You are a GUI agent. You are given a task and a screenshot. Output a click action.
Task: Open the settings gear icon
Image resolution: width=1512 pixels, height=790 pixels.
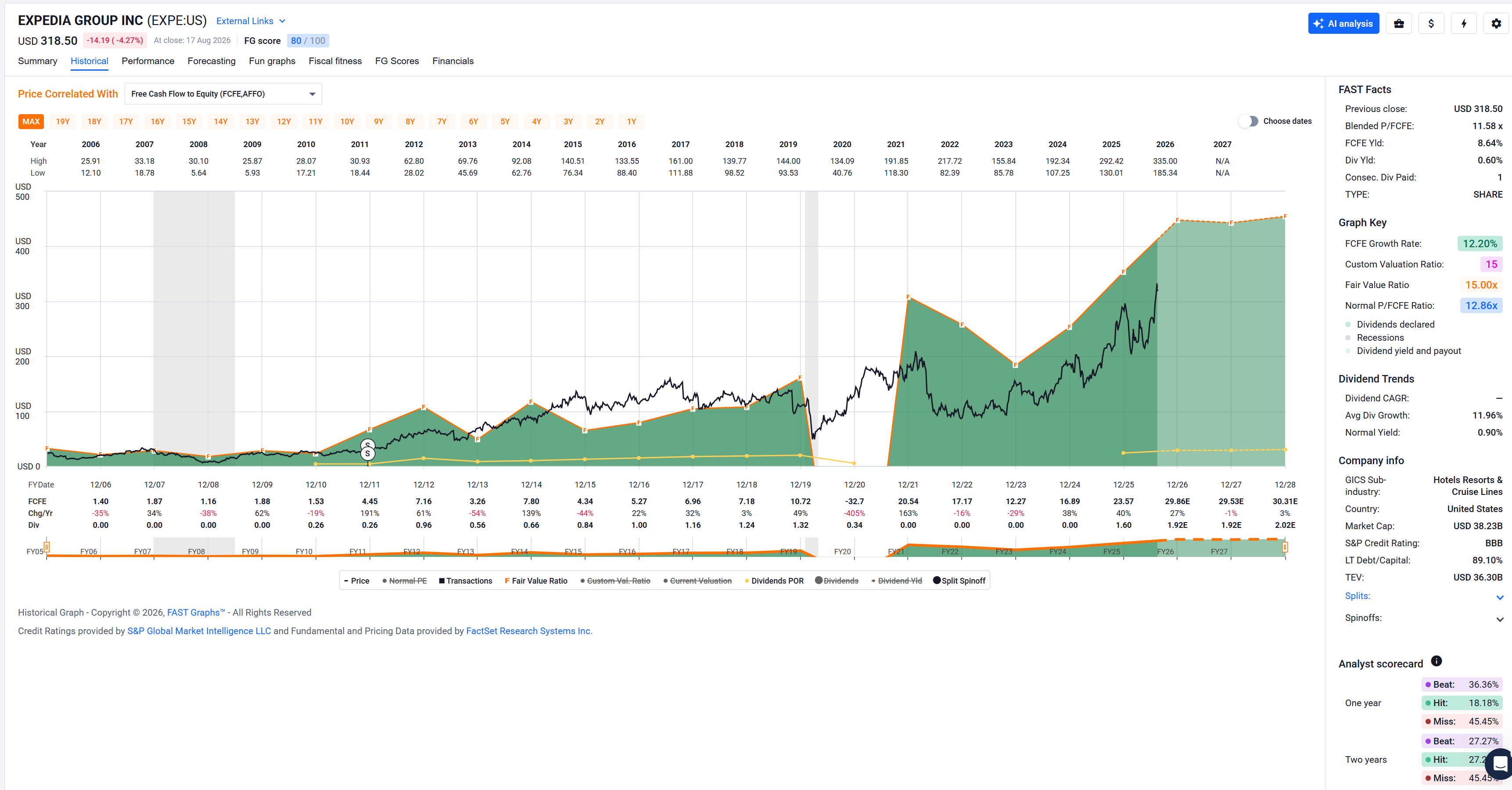click(x=1496, y=24)
